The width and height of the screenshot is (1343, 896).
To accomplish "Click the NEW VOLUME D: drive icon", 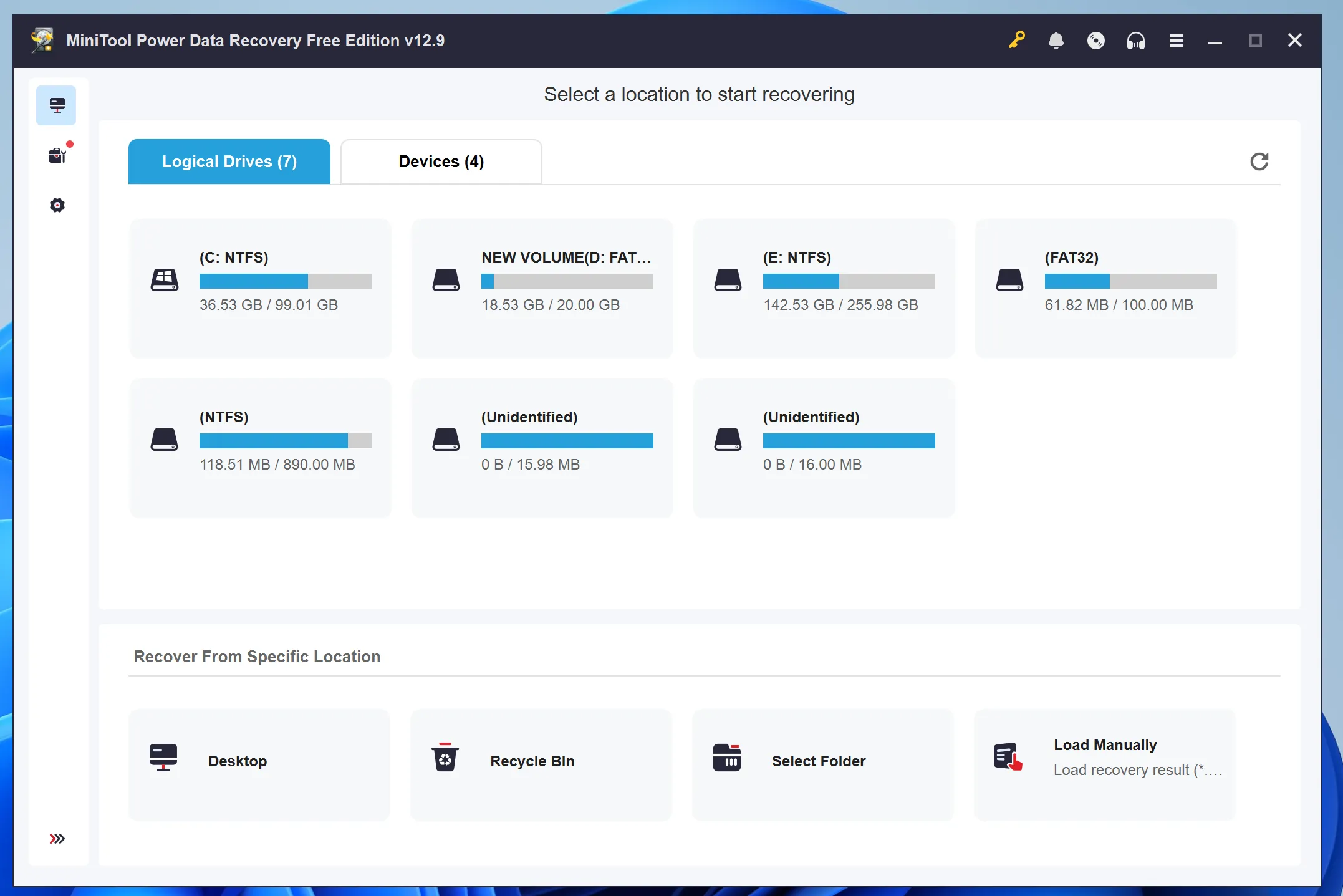I will pyautogui.click(x=446, y=279).
